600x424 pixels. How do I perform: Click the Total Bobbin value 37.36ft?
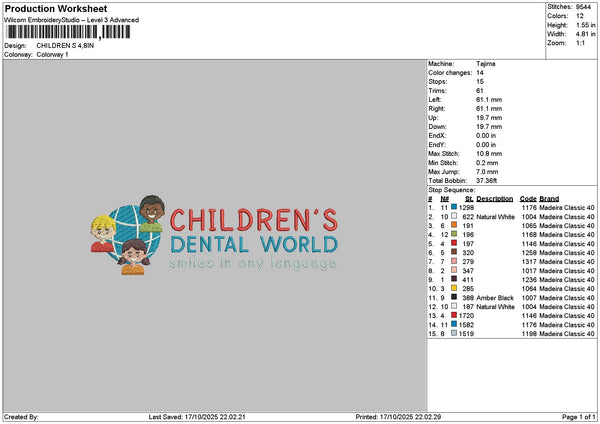(486, 181)
